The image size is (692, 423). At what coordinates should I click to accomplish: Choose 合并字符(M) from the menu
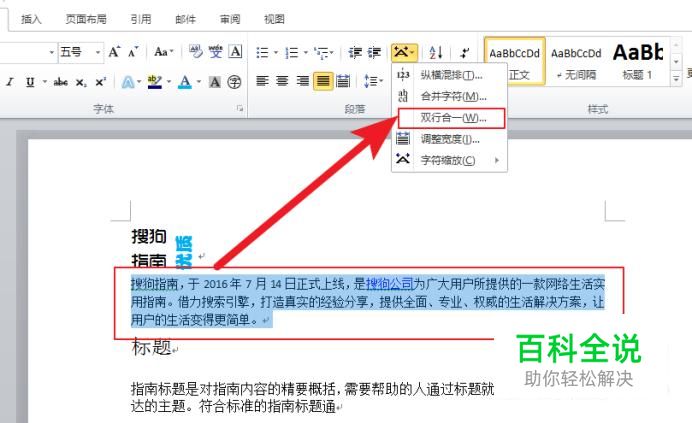point(449,96)
